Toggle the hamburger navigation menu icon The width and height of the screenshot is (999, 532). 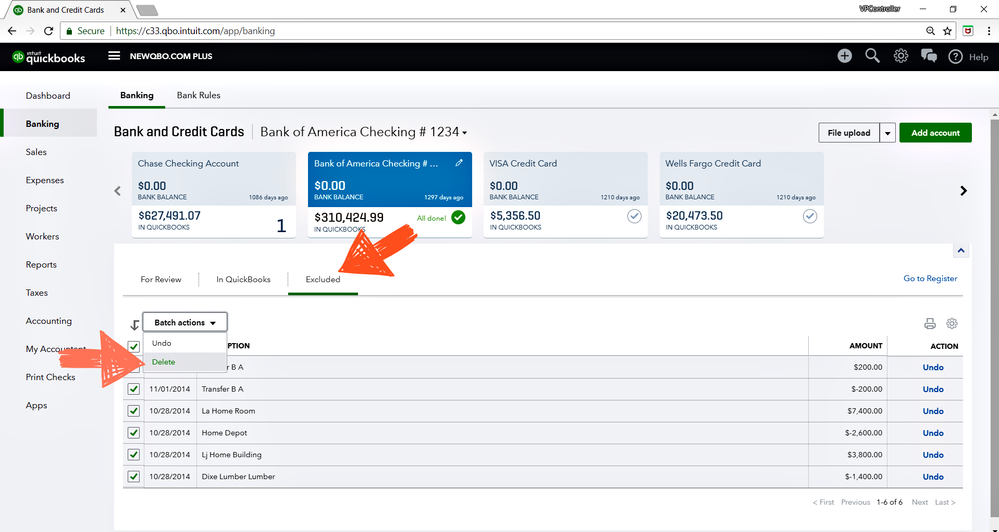(x=114, y=56)
